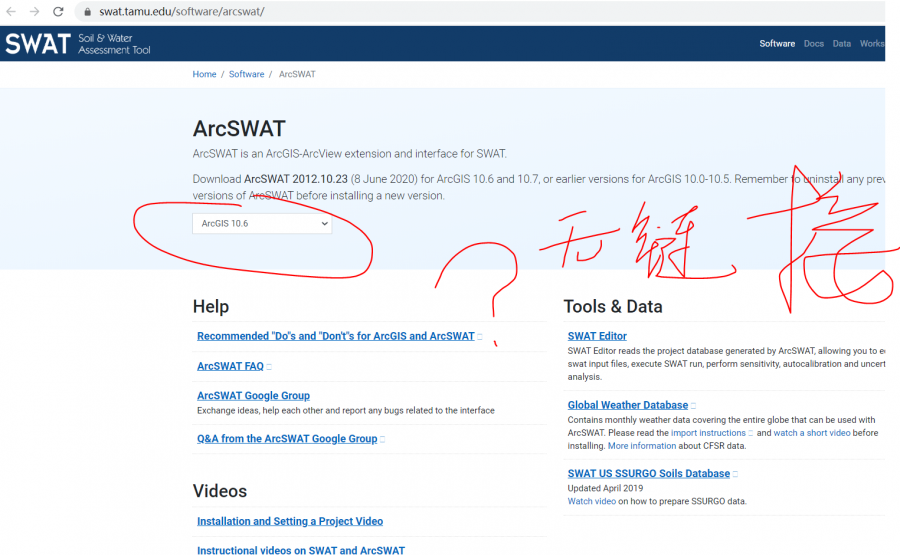Click external link icon beside SSURGO Soils Database
This screenshot has height=555, width=900.
tap(735, 474)
